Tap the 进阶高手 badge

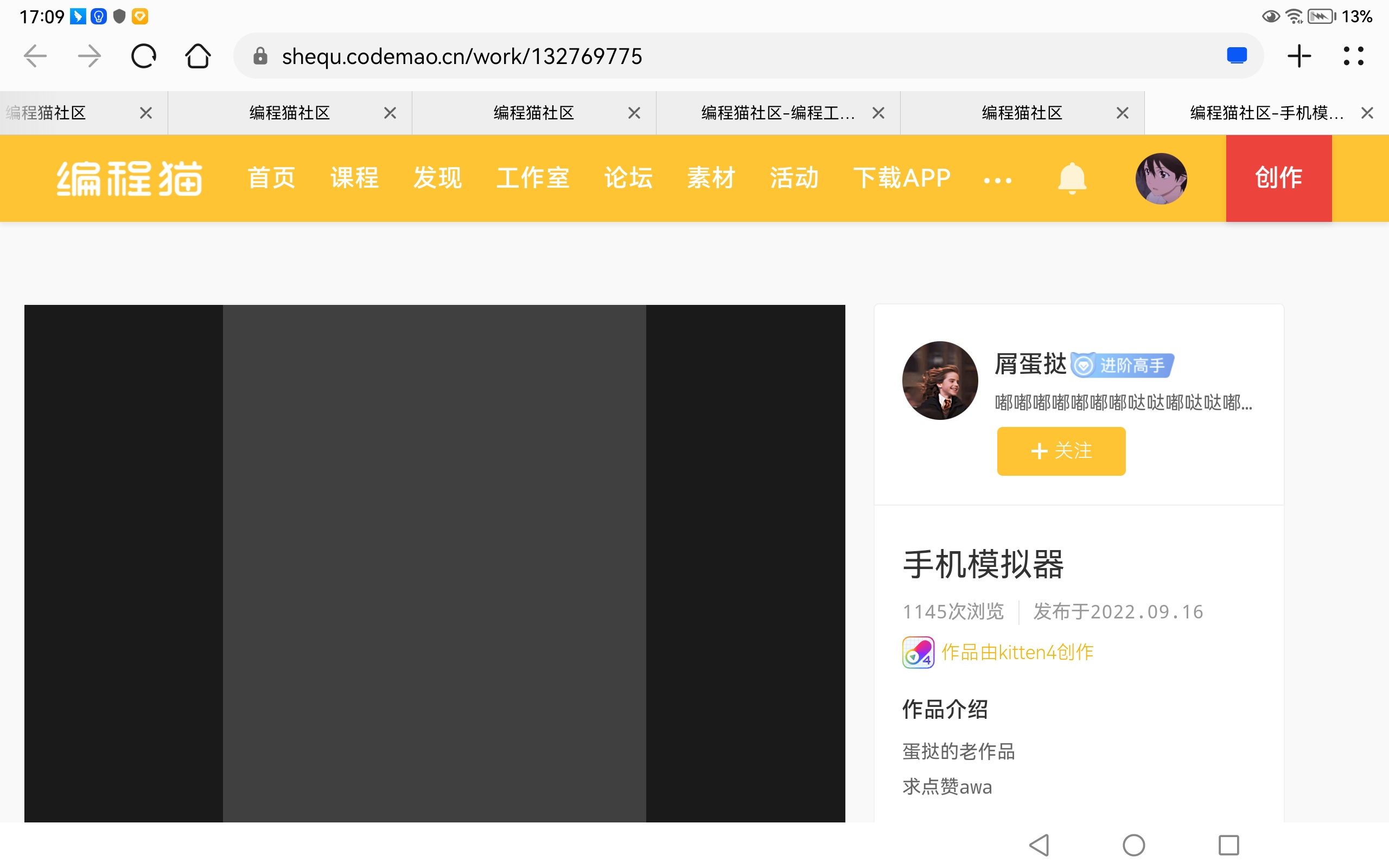[1122, 365]
